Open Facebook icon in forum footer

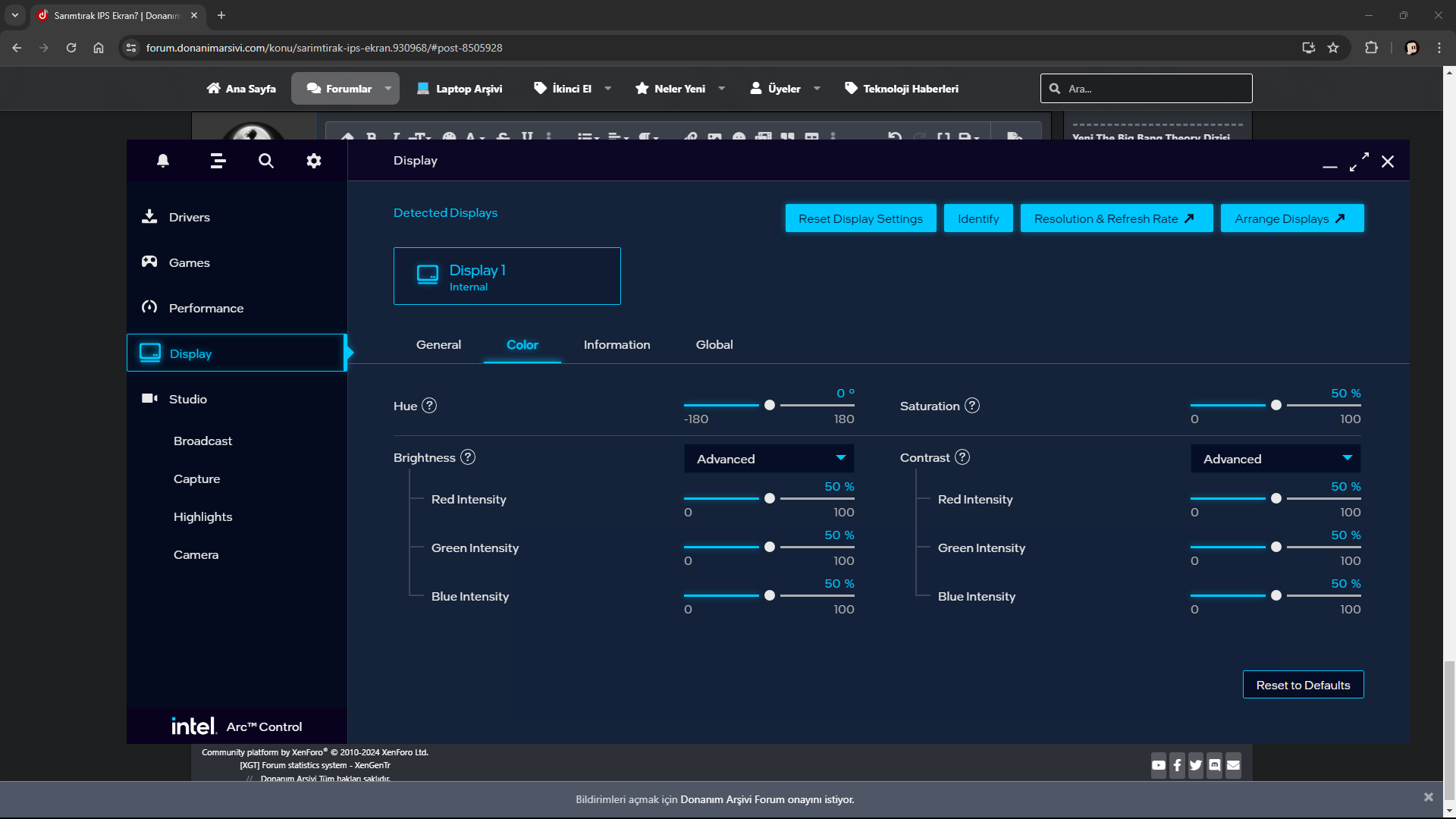click(1177, 765)
